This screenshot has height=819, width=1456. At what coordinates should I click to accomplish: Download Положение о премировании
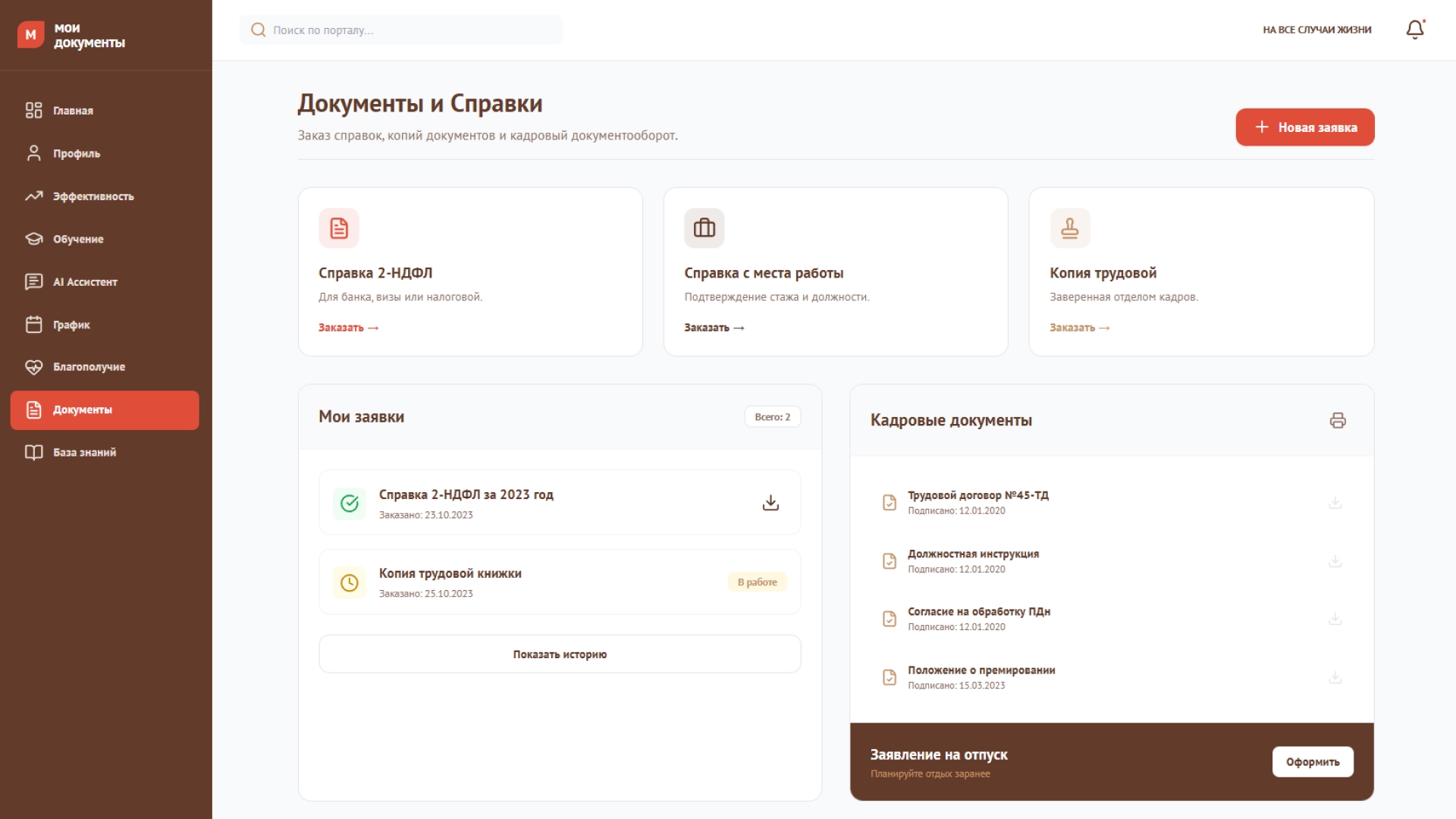pyautogui.click(x=1335, y=677)
